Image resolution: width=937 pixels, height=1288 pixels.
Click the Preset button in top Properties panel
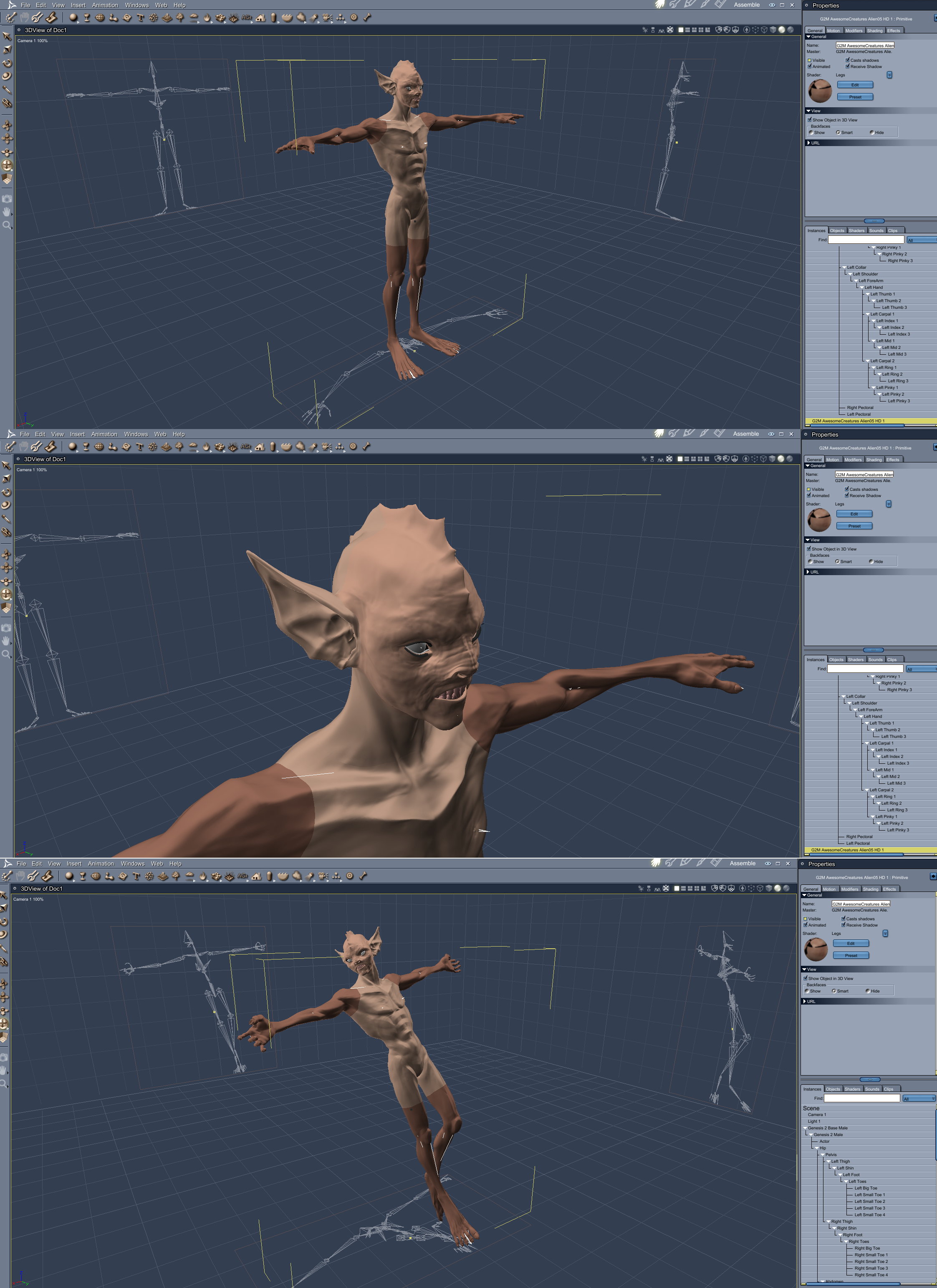[x=855, y=96]
